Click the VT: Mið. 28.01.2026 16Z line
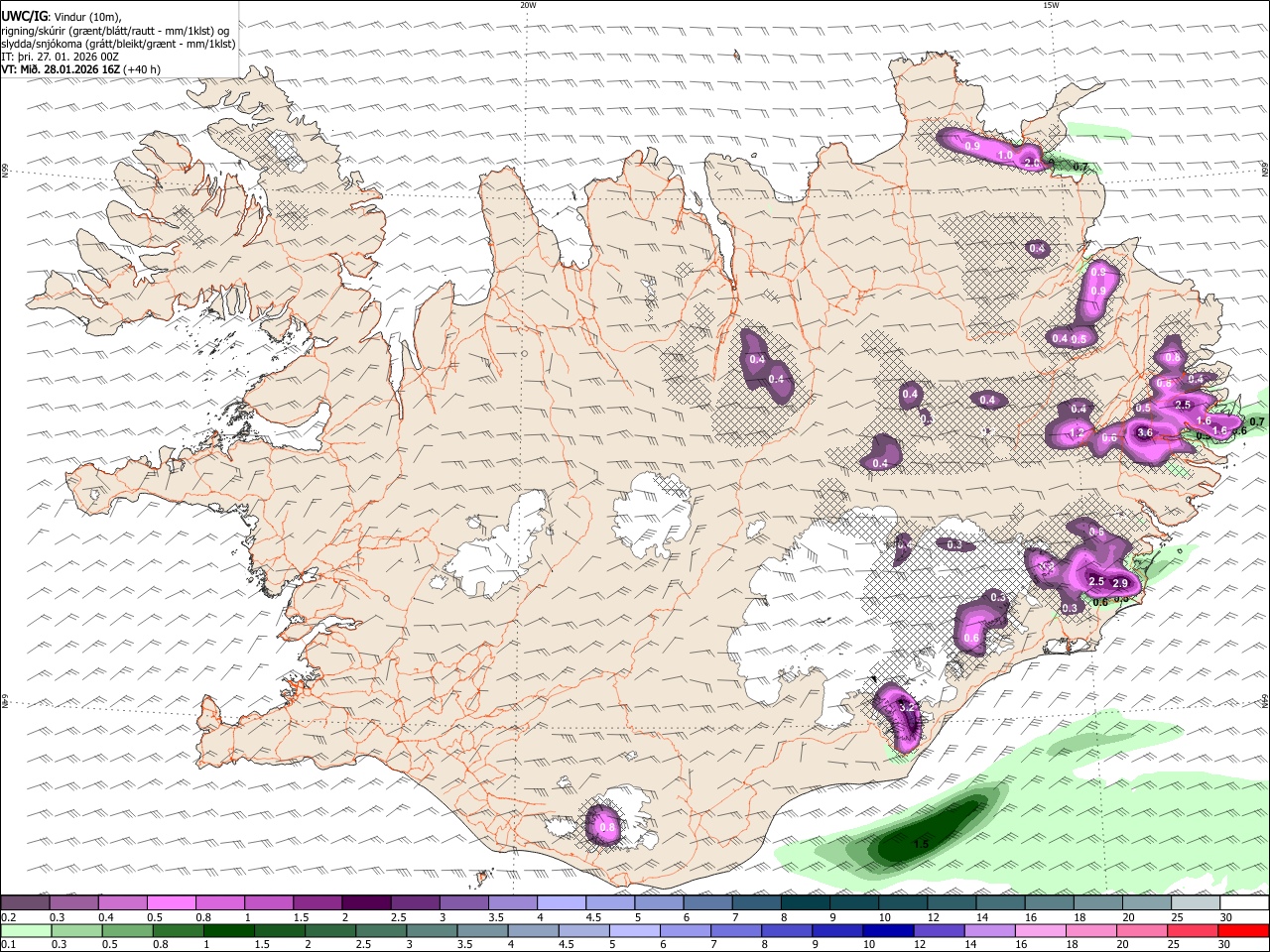This screenshot has height=952, width=1270. (x=80, y=69)
